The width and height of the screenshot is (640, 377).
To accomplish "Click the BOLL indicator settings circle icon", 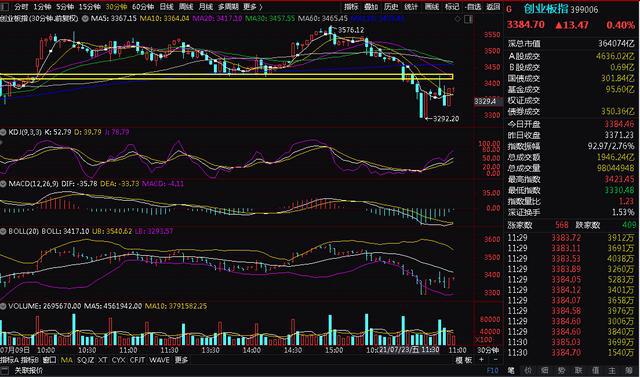I will [3, 231].
